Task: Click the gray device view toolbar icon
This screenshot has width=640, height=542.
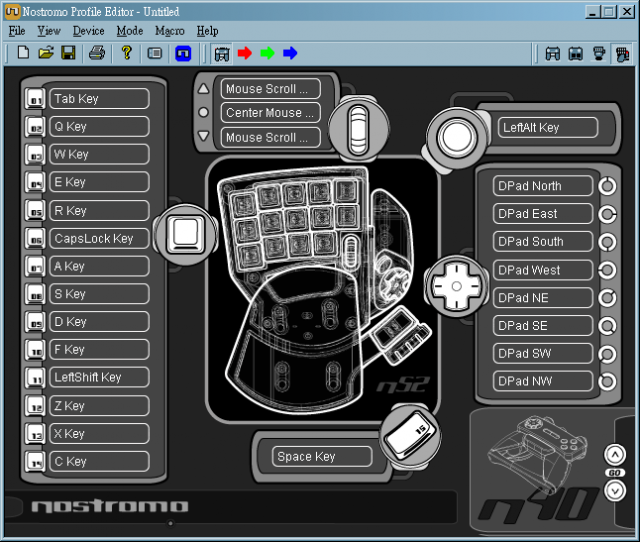Action: 155,53
